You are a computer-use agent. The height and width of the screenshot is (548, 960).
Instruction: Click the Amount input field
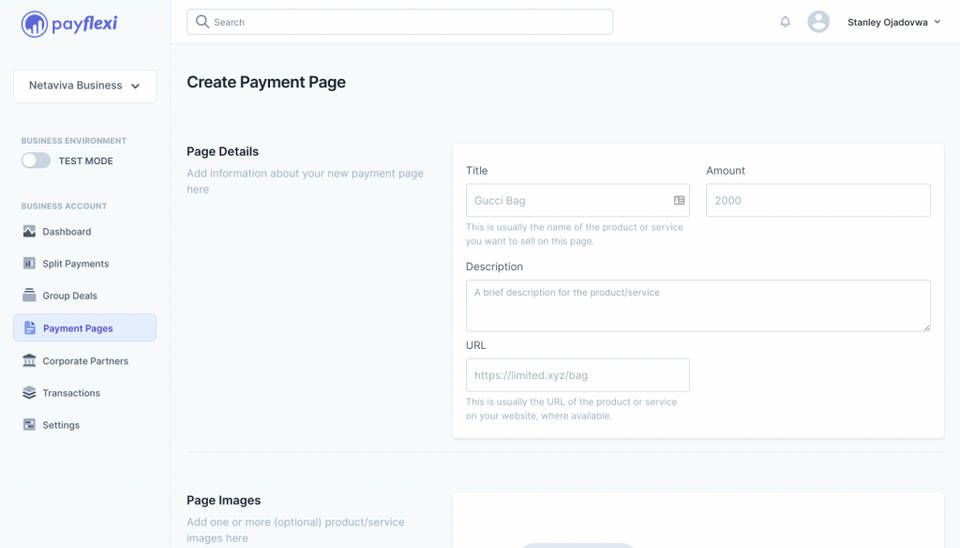[x=818, y=200]
